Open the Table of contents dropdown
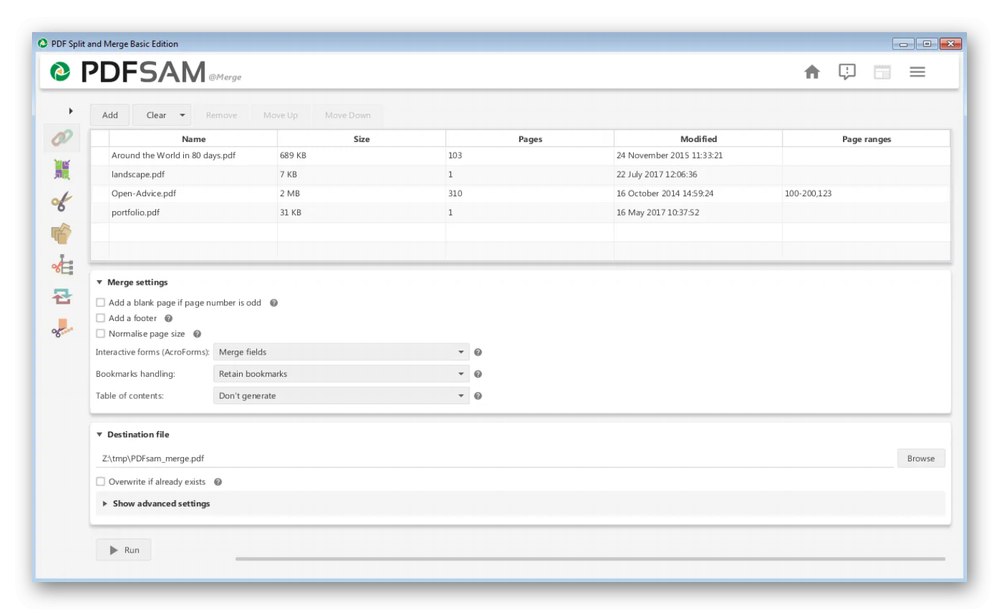 point(341,396)
